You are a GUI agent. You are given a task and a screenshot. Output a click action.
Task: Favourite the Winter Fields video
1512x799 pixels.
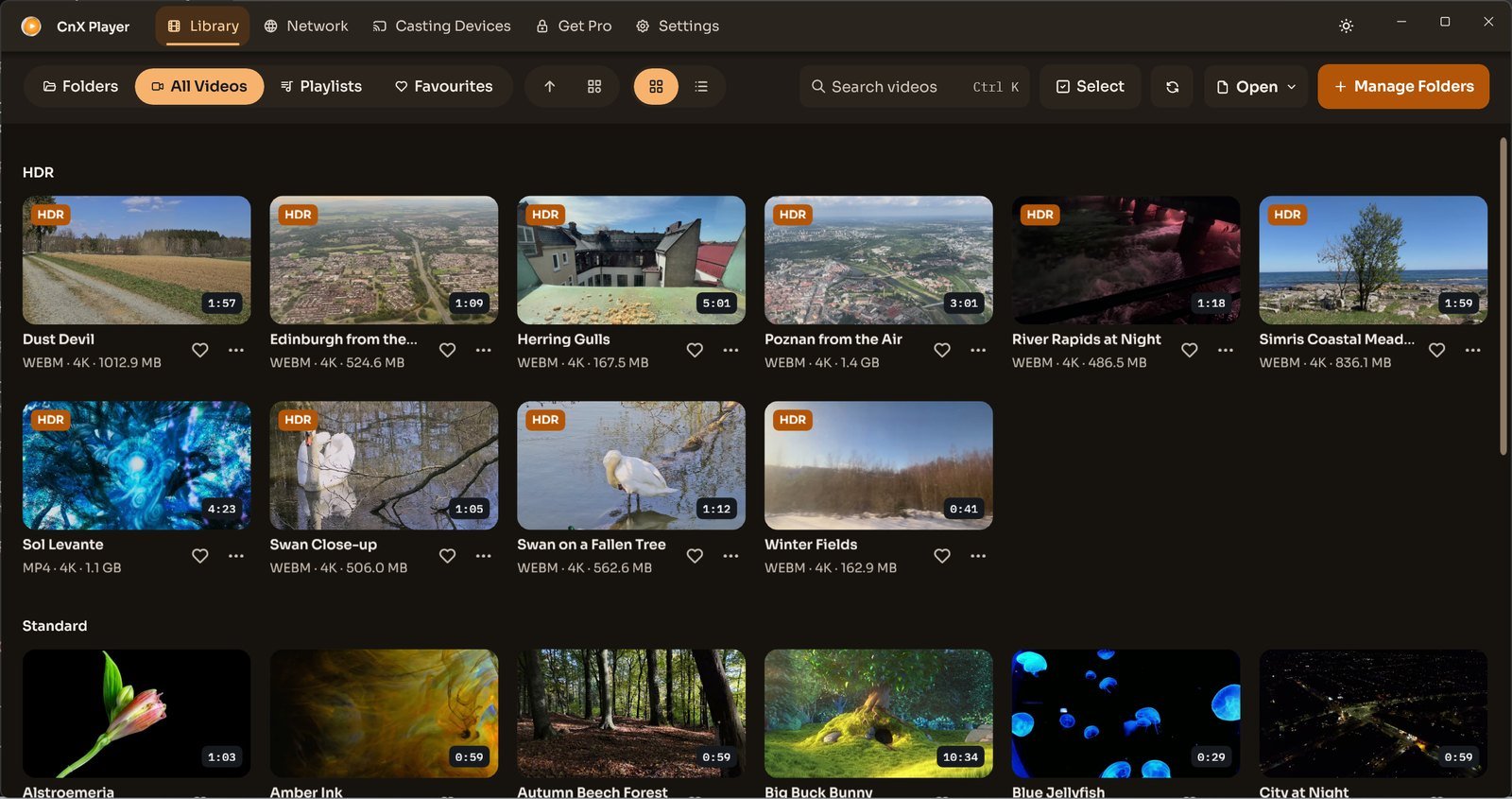tap(942, 556)
